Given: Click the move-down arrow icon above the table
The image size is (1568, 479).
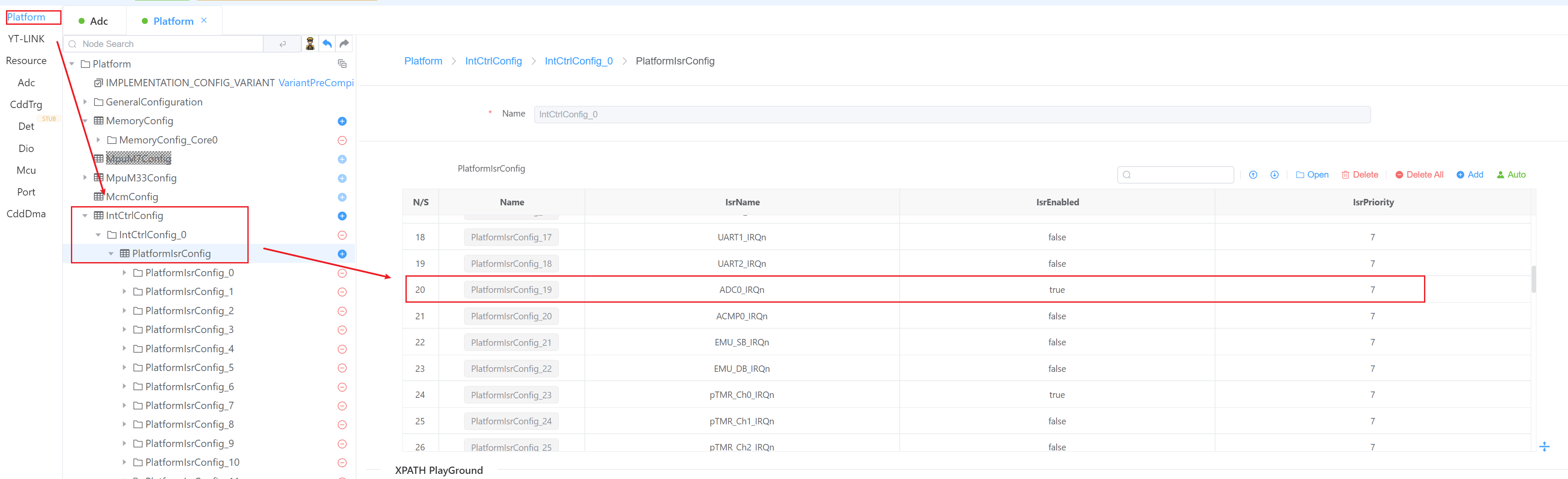Looking at the screenshot, I should (x=1274, y=175).
